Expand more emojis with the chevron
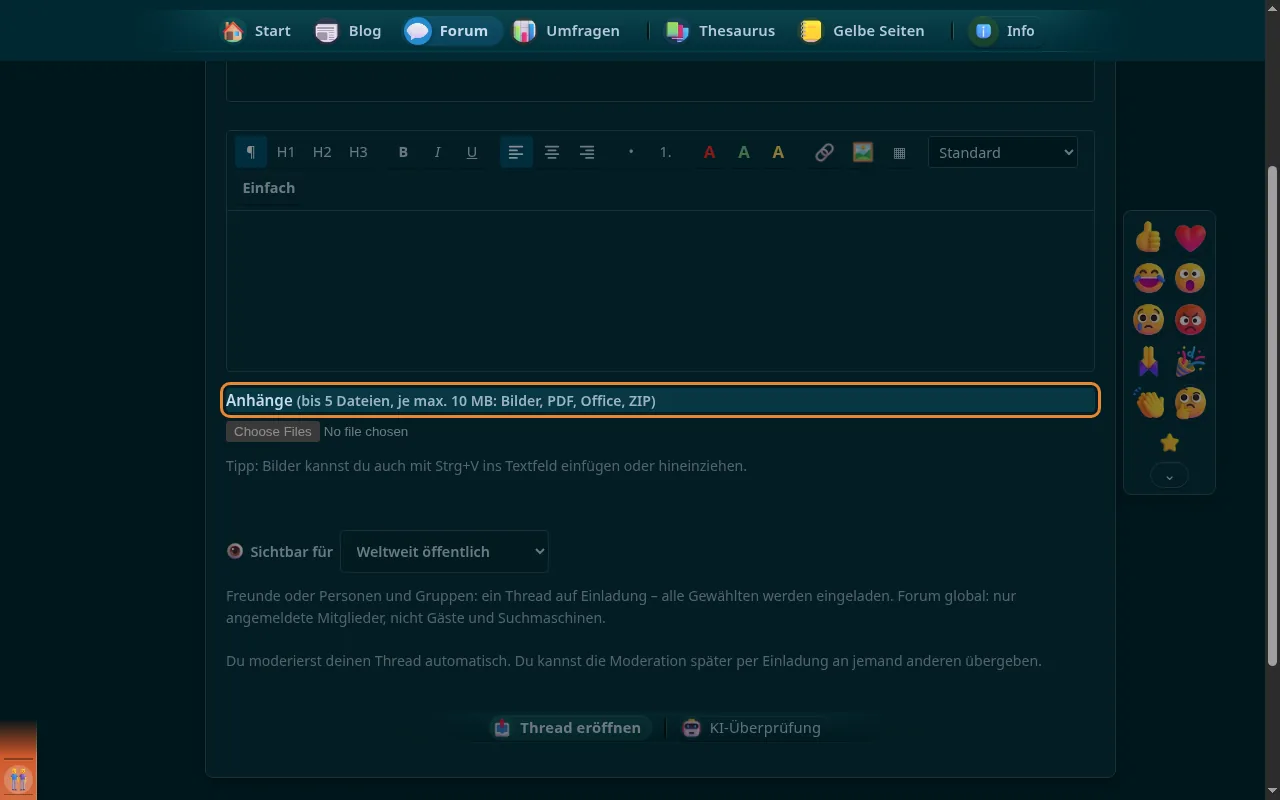The image size is (1280, 800). pyautogui.click(x=1169, y=476)
